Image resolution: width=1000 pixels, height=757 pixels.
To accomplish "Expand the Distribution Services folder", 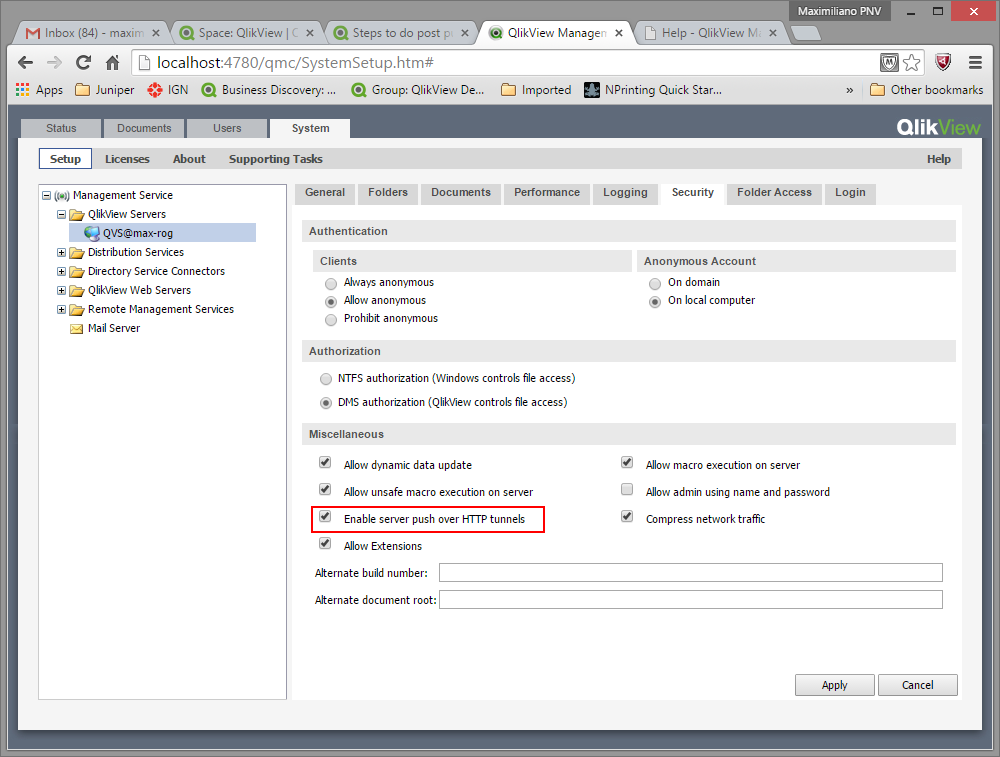I will coord(61,253).
